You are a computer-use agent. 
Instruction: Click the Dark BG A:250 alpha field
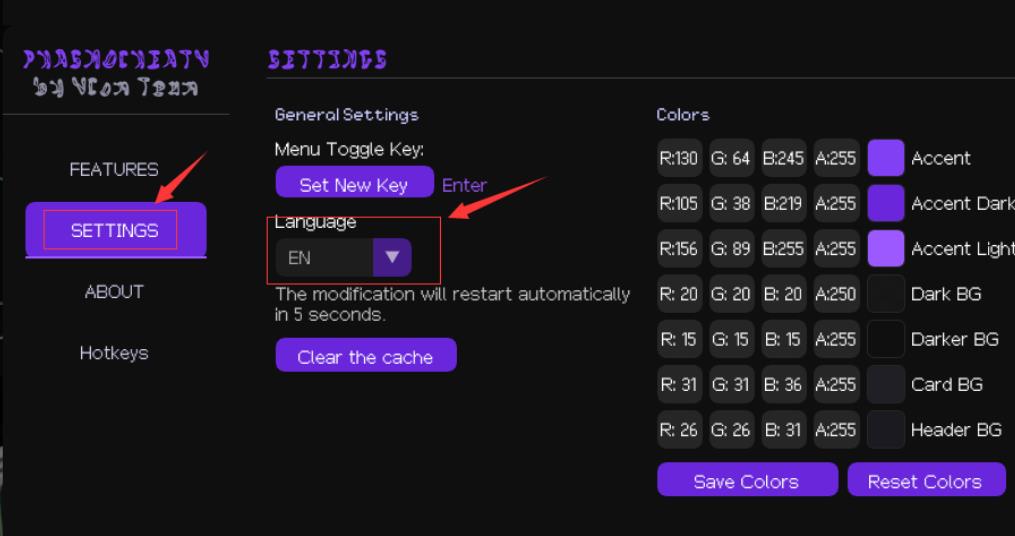[x=836, y=294]
